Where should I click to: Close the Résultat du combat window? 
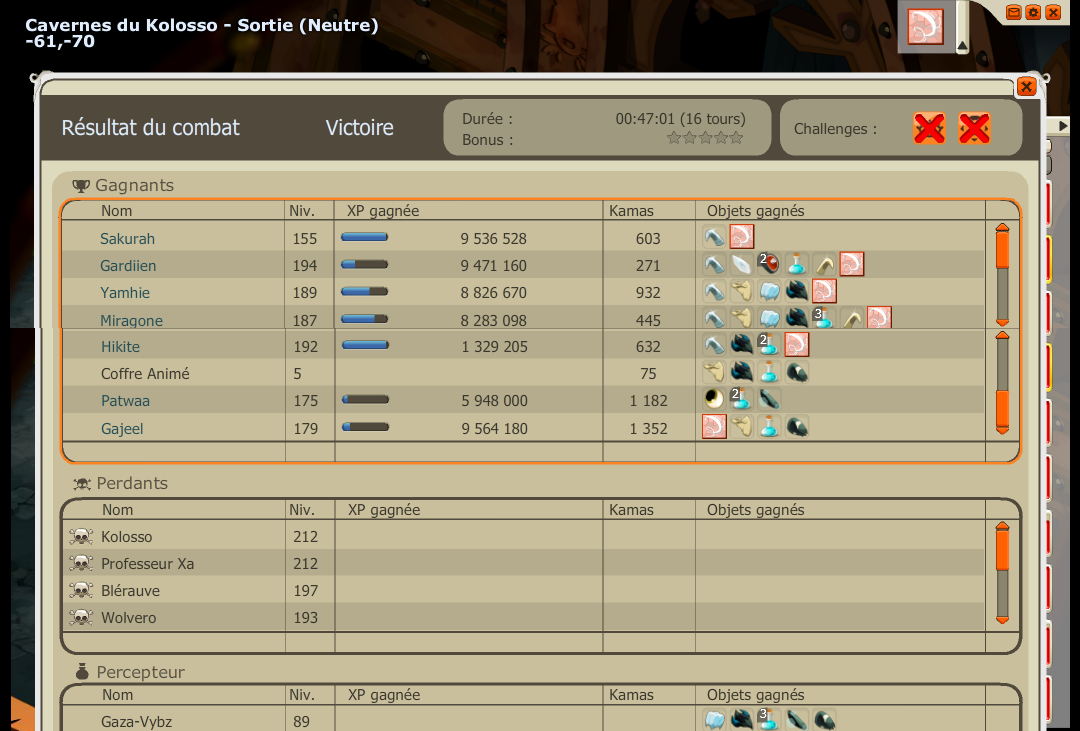1026,87
